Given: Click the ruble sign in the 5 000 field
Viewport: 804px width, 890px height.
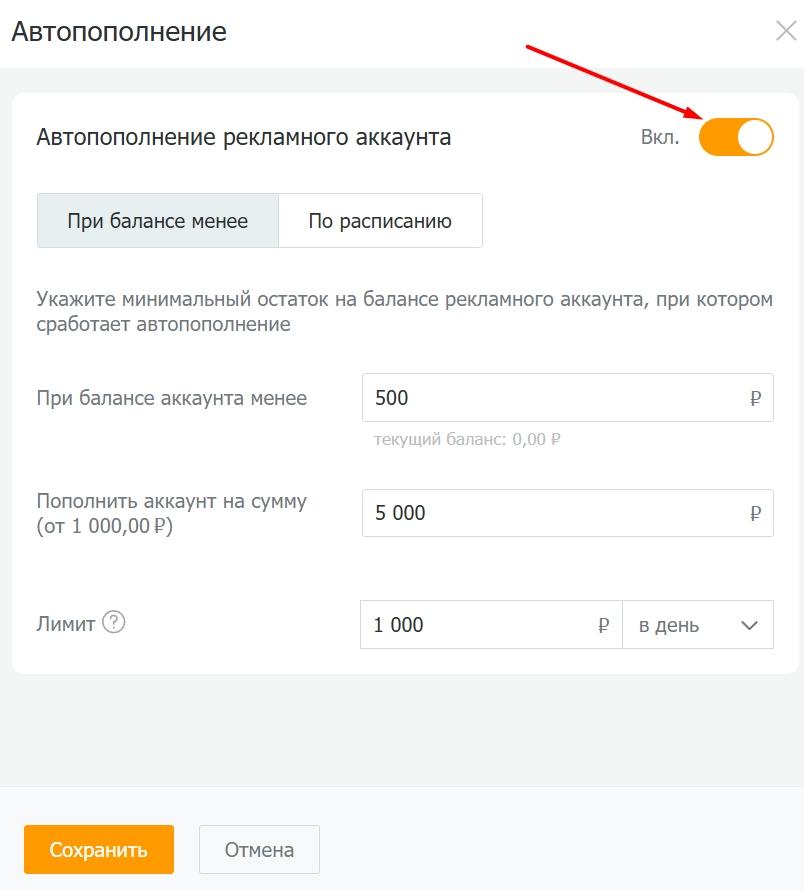Looking at the screenshot, I should pos(755,513).
